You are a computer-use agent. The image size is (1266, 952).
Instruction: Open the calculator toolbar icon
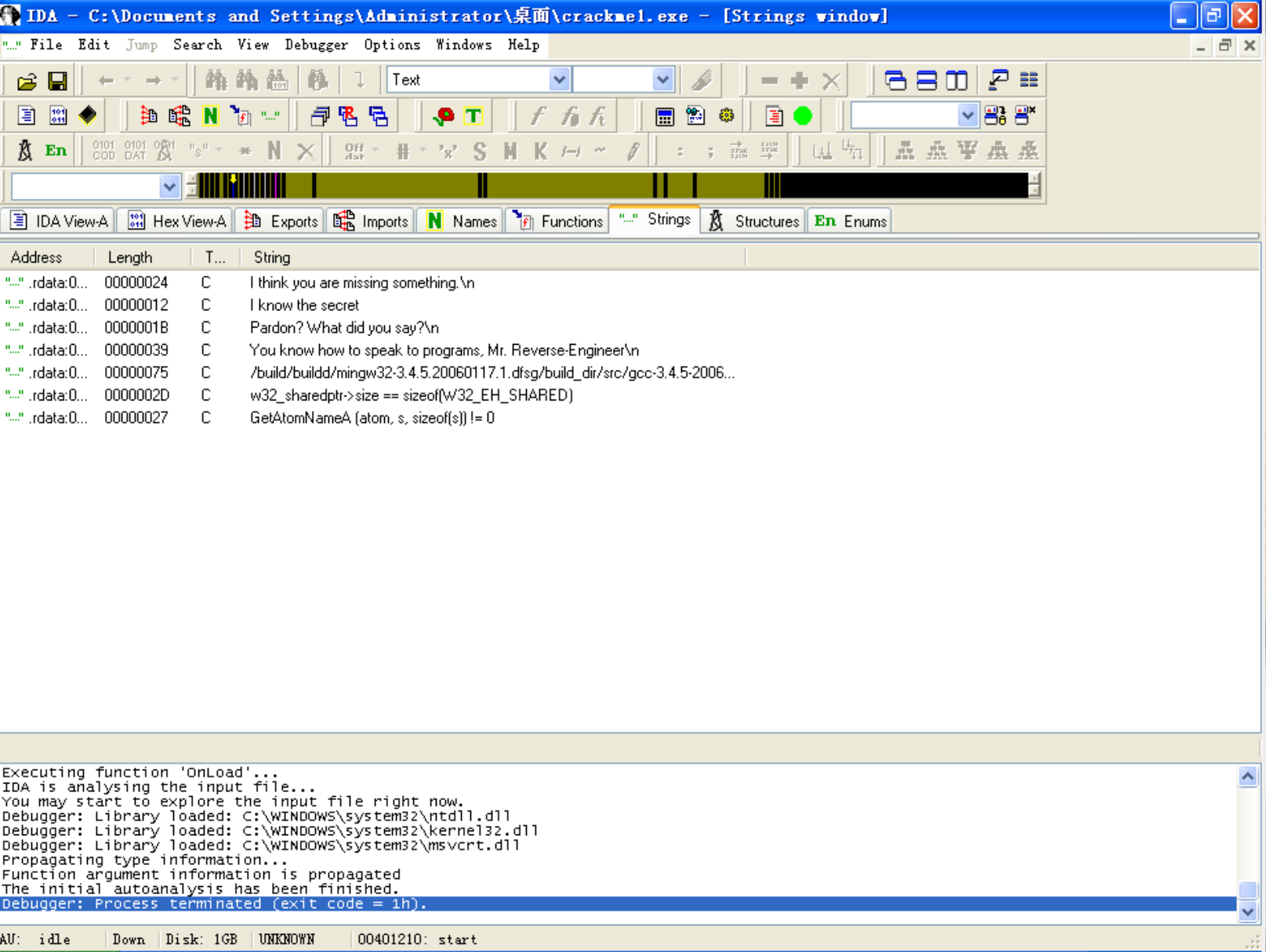click(x=665, y=116)
